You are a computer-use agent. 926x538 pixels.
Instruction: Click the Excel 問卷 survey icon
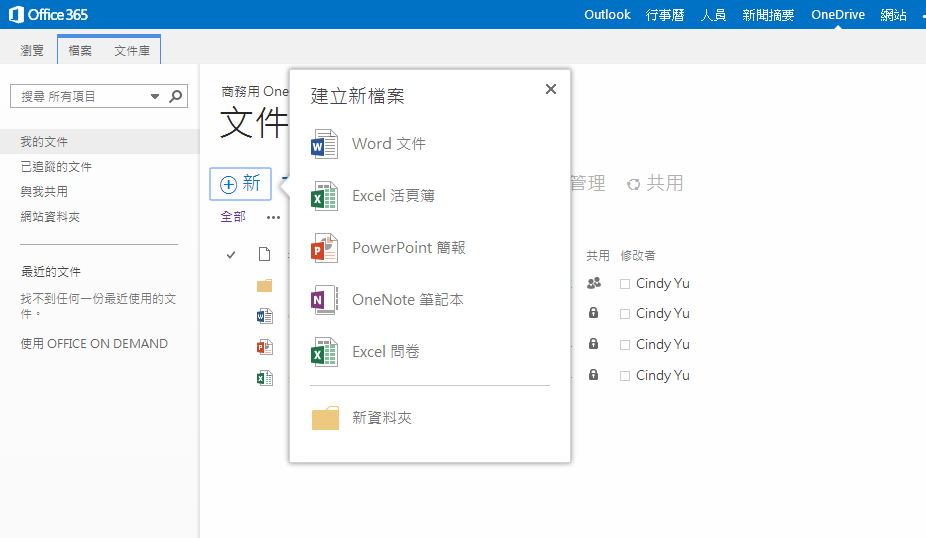325,352
